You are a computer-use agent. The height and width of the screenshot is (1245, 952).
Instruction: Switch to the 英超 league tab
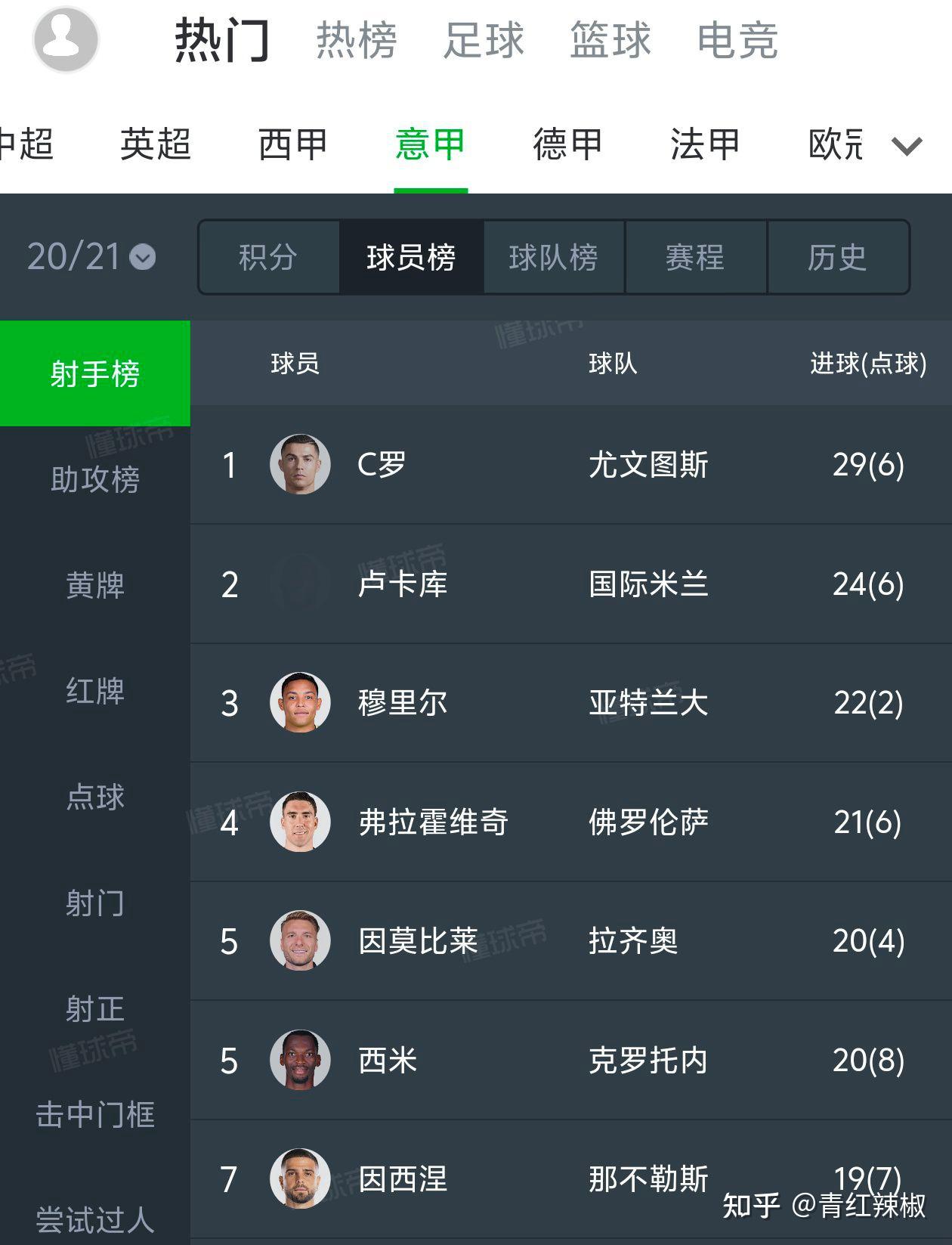click(x=155, y=144)
